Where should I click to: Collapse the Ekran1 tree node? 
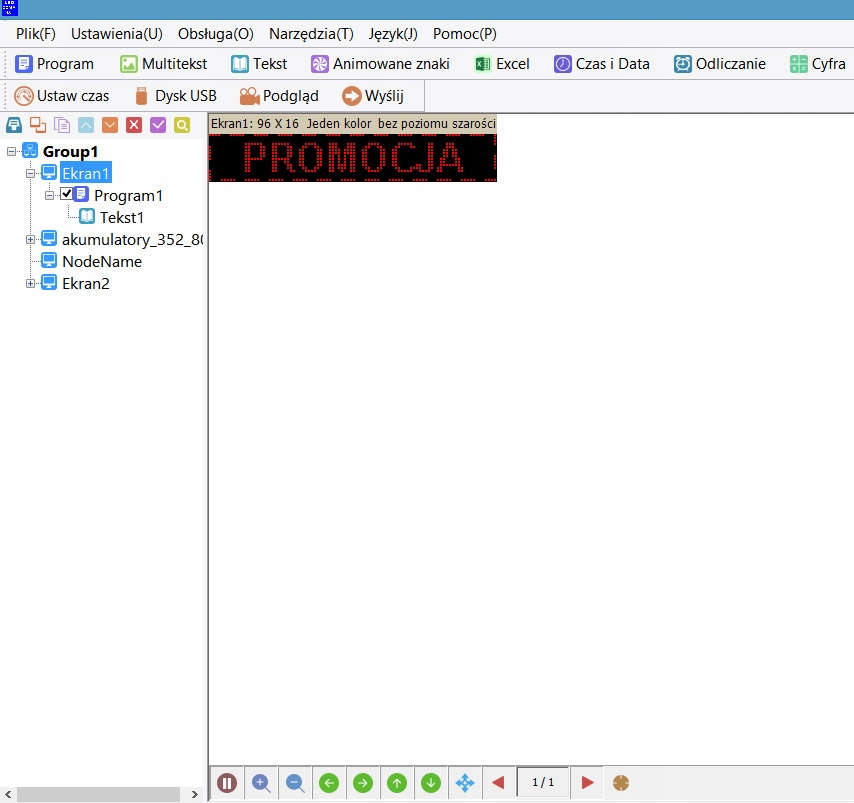pos(30,173)
